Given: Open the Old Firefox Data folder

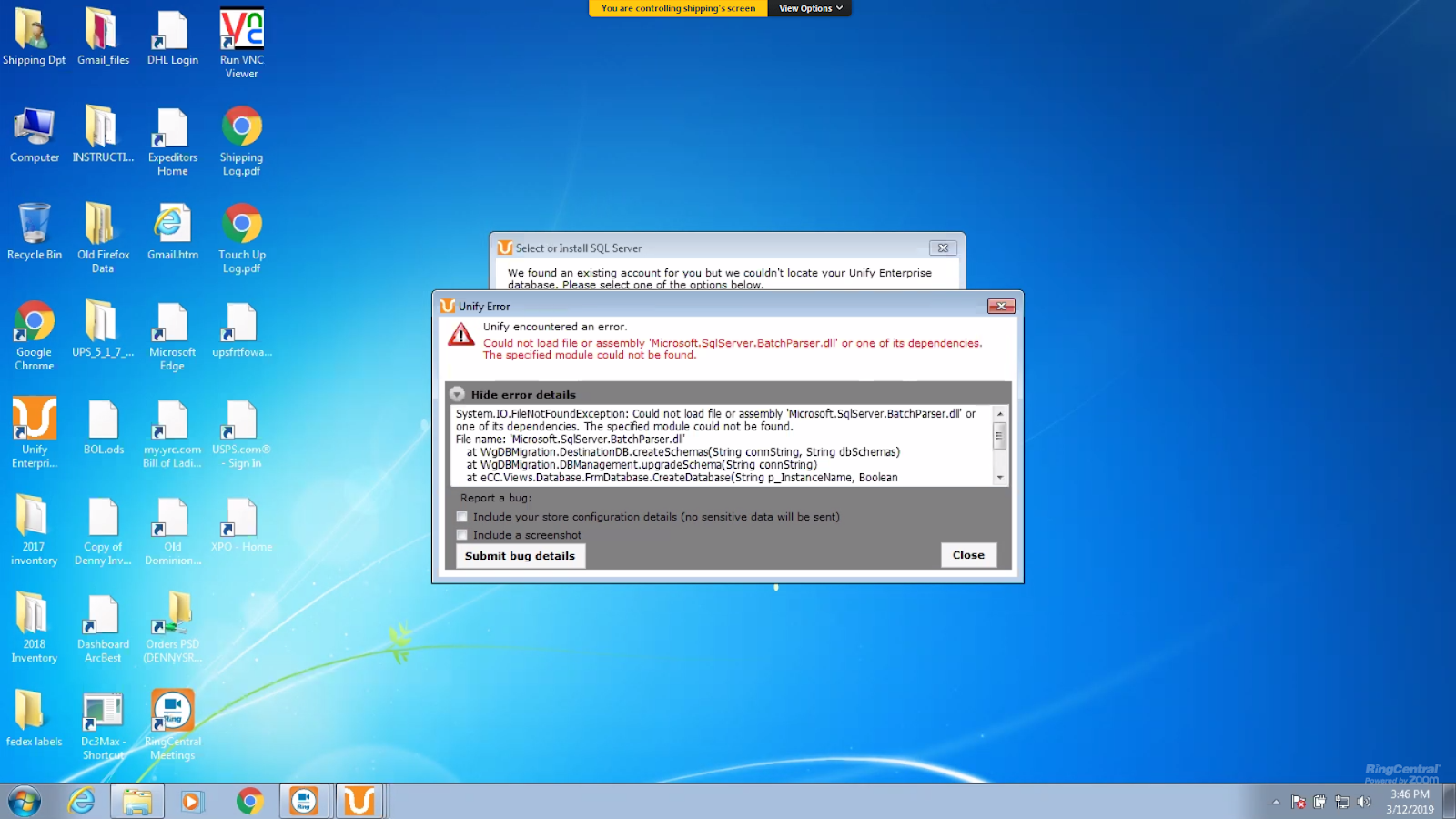Looking at the screenshot, I should coord(103,238).
